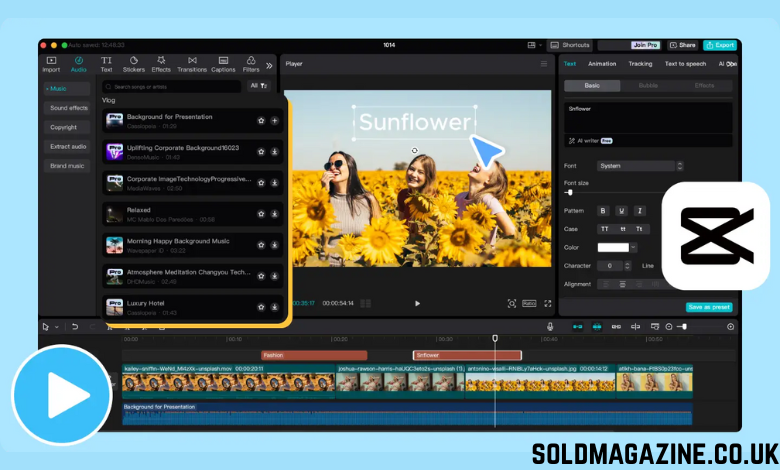This screenshot has height=470, width=780.
Task: Open the All filter dropdown
Action: [x=259, y=86]
